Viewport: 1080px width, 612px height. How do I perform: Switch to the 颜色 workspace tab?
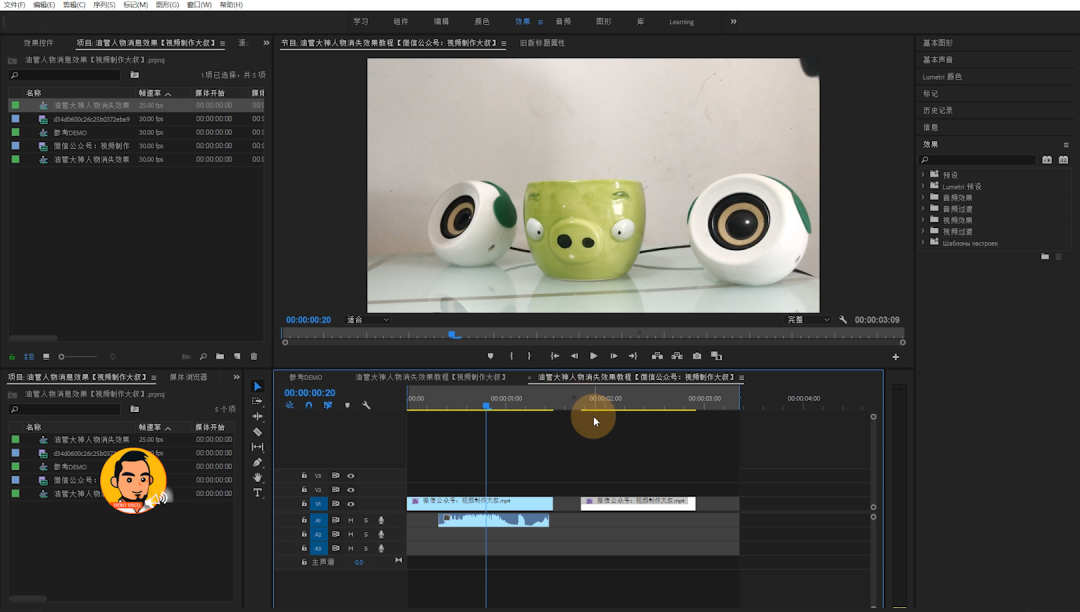click(x=481, y=21)
